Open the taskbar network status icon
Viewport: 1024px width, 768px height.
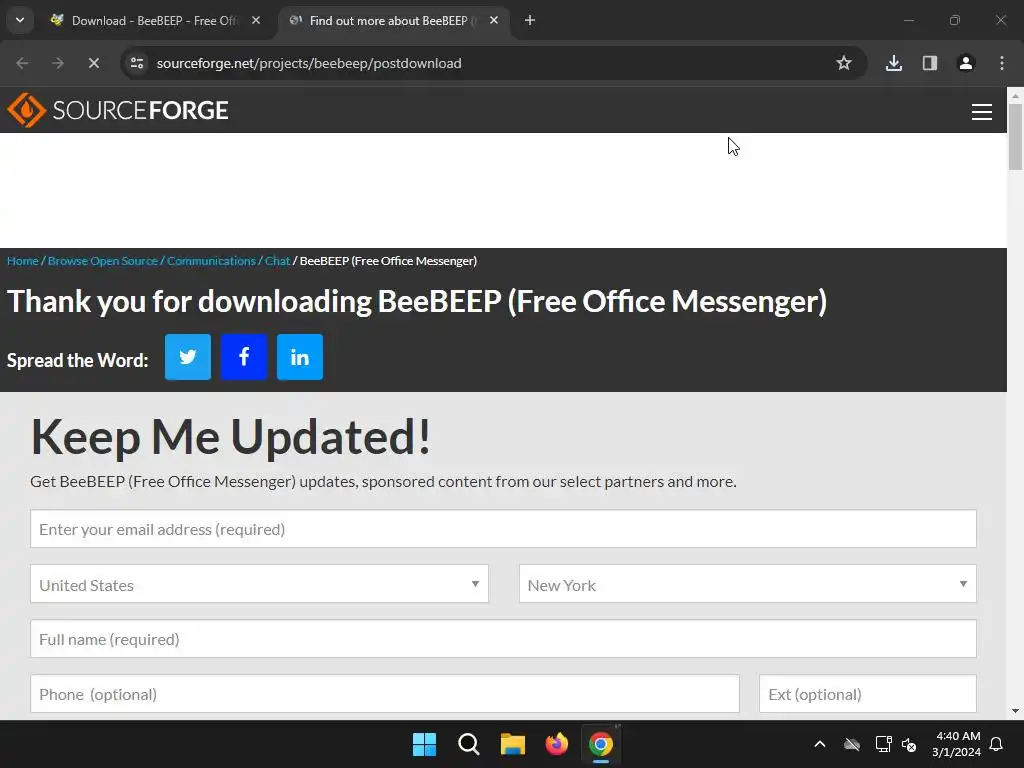click(883, 744)
